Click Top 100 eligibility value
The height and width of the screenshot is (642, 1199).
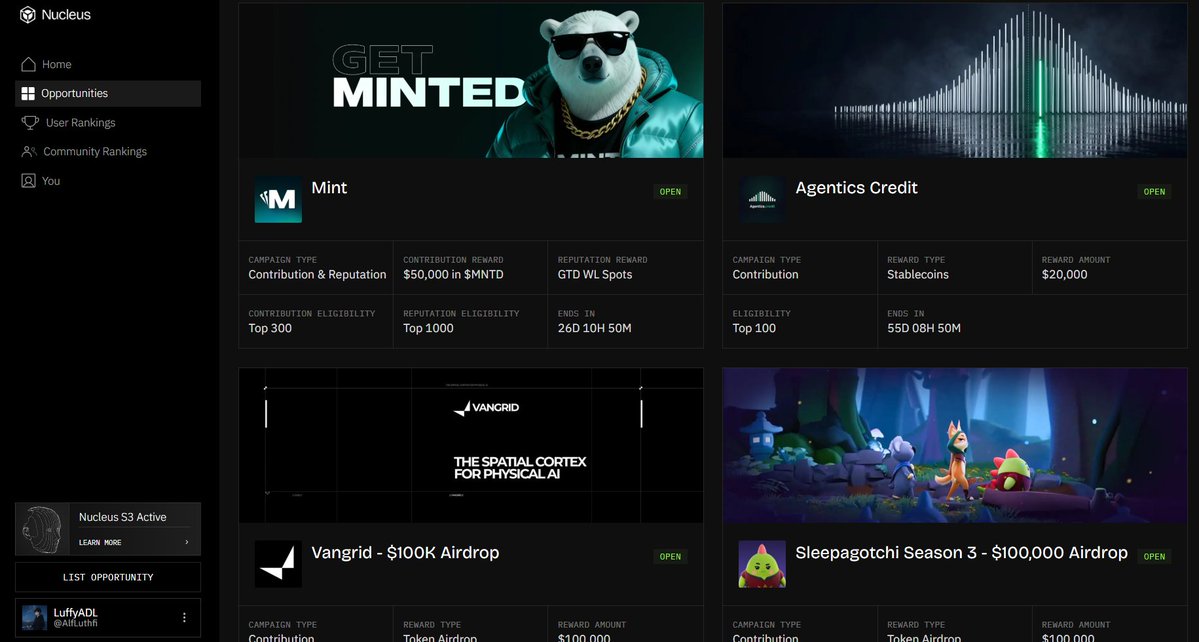pos(754,328)
